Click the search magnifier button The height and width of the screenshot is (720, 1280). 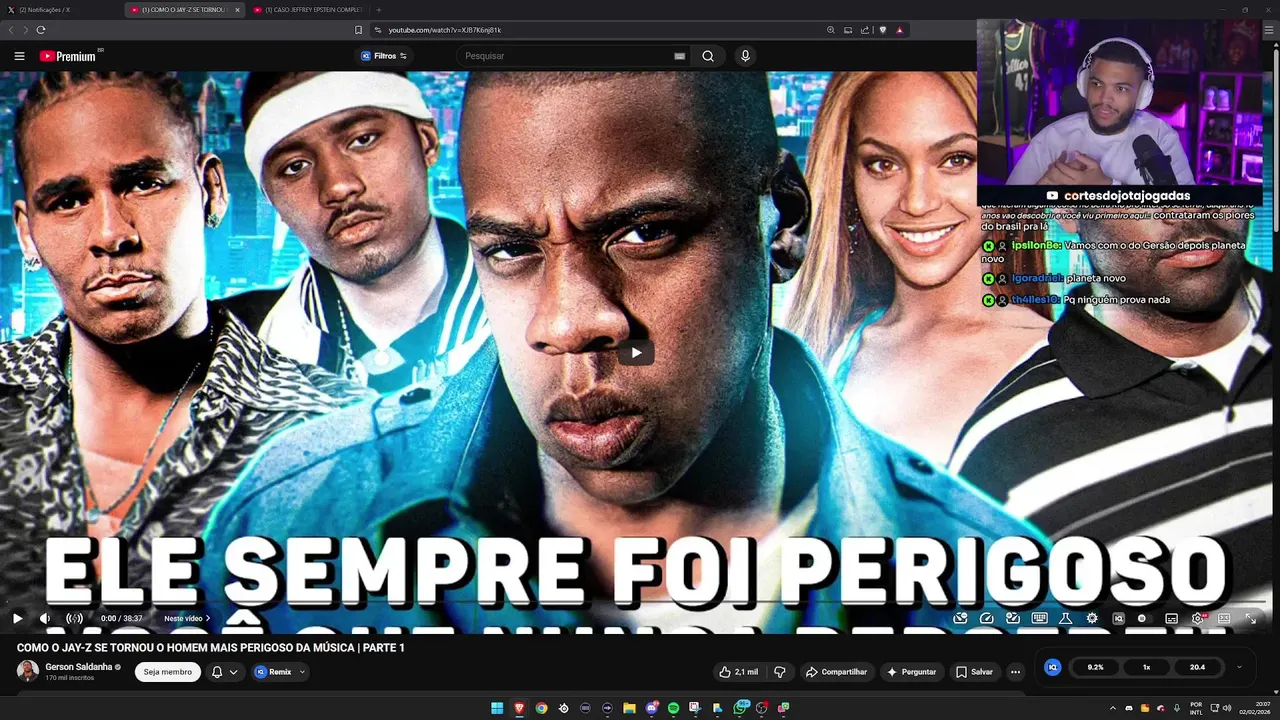(x=708, y=56)
